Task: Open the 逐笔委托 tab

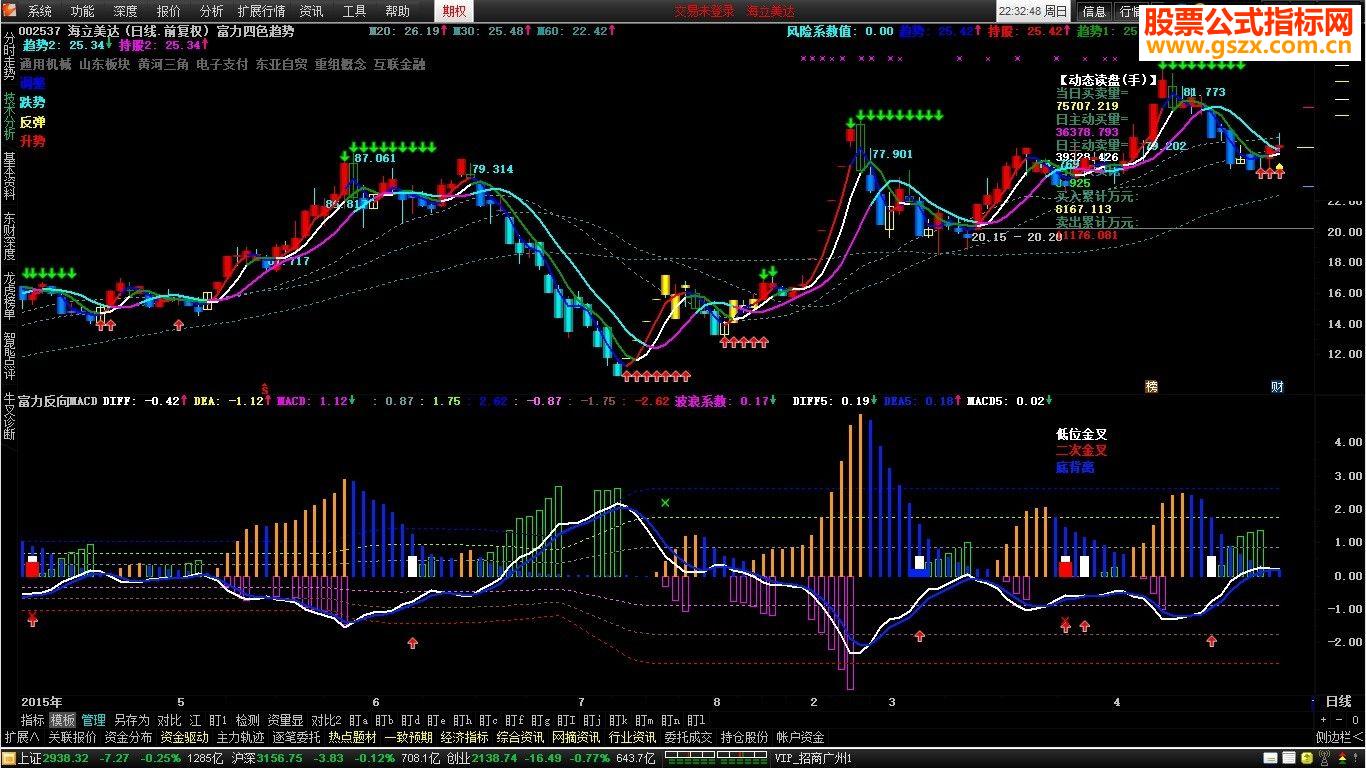Action: click(297, 737)
